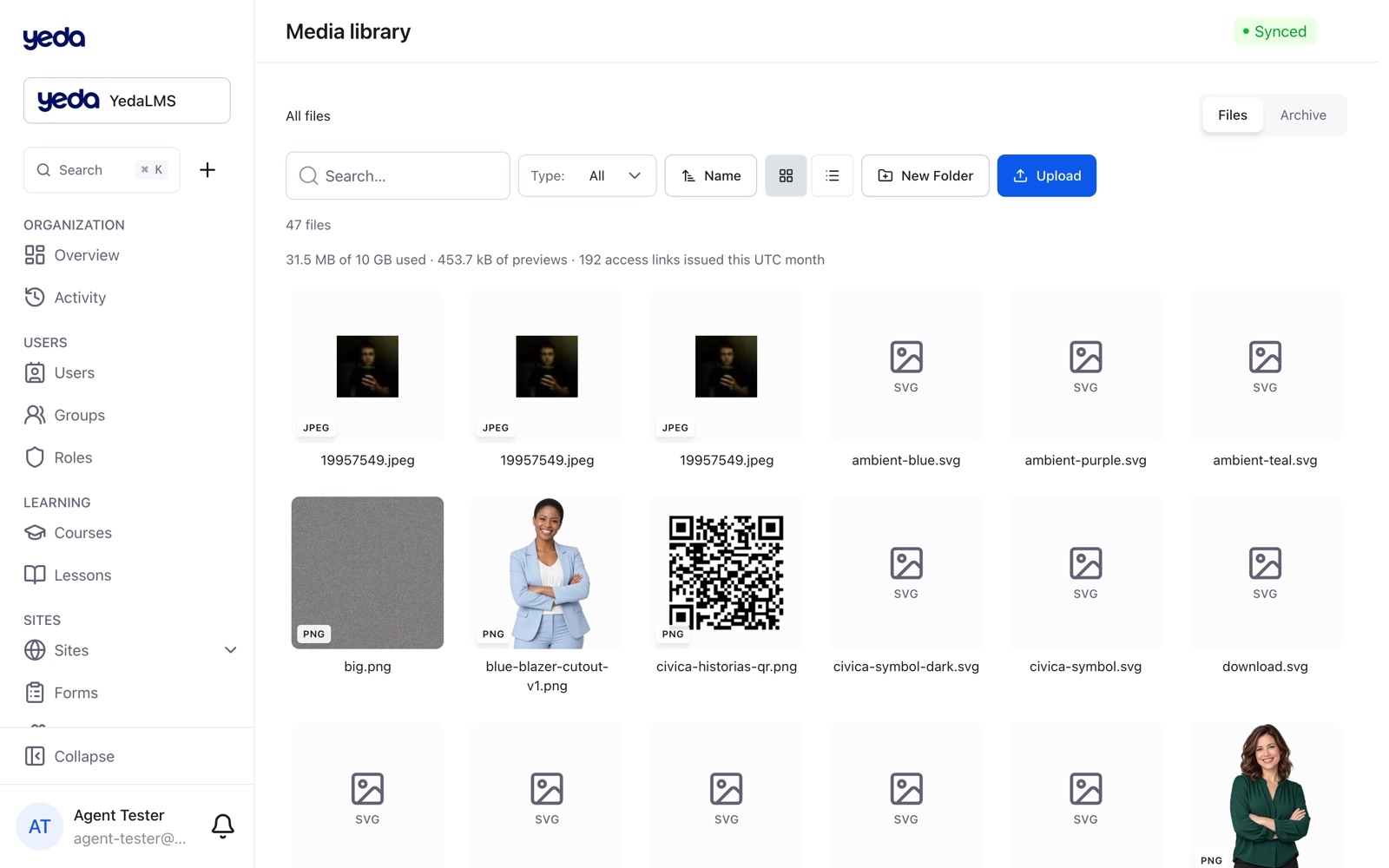
Task: Open Groups via the people icon
Action: [x=35, y=415]
